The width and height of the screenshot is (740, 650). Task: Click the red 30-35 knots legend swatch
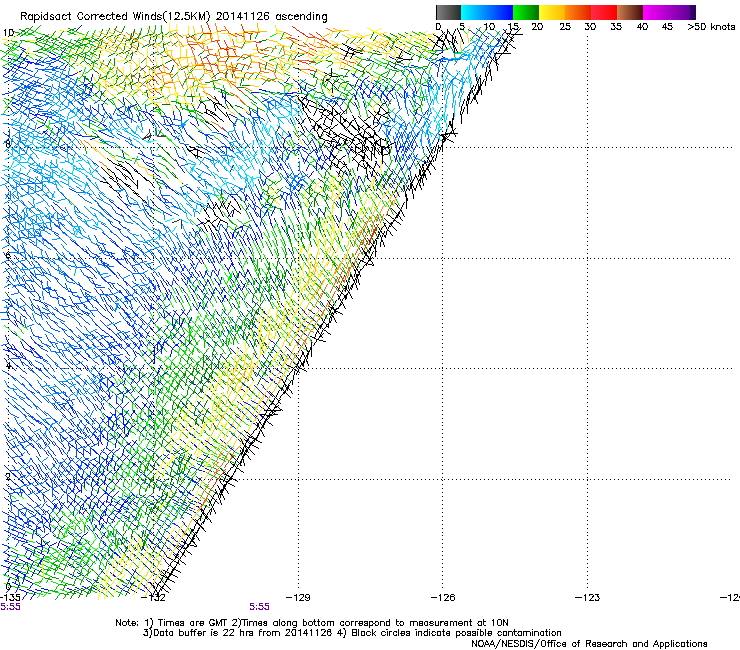[604, 12]
